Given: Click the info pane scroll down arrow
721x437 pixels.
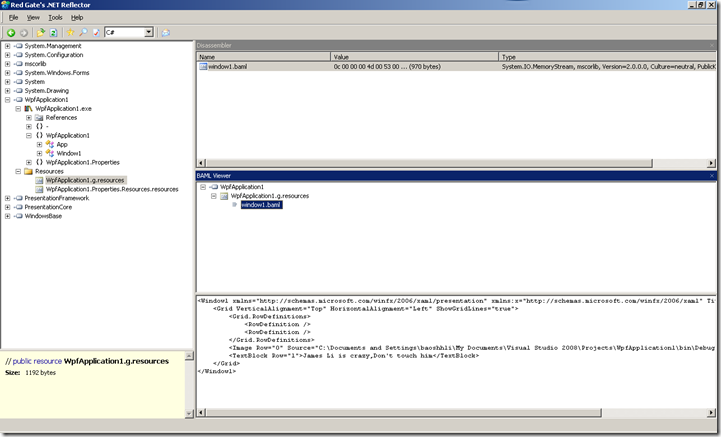Looking at the screenshot, I should tap(189, 413).
